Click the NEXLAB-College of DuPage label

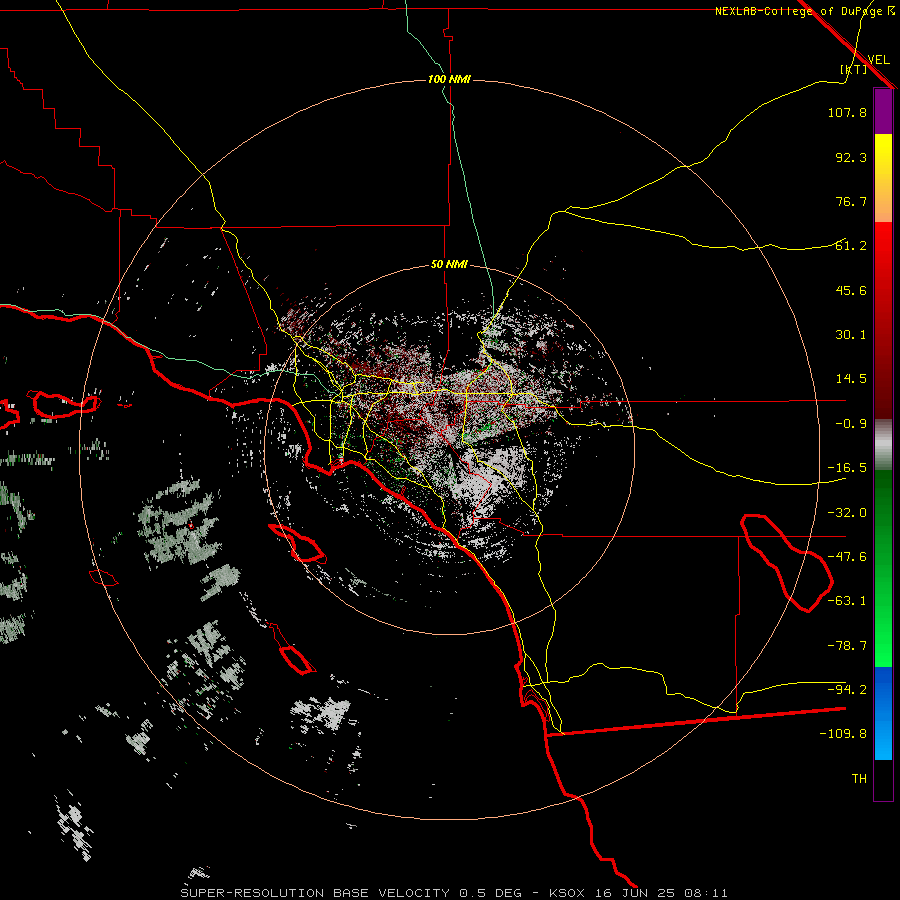pyautogui.click(x=805, y=11)
